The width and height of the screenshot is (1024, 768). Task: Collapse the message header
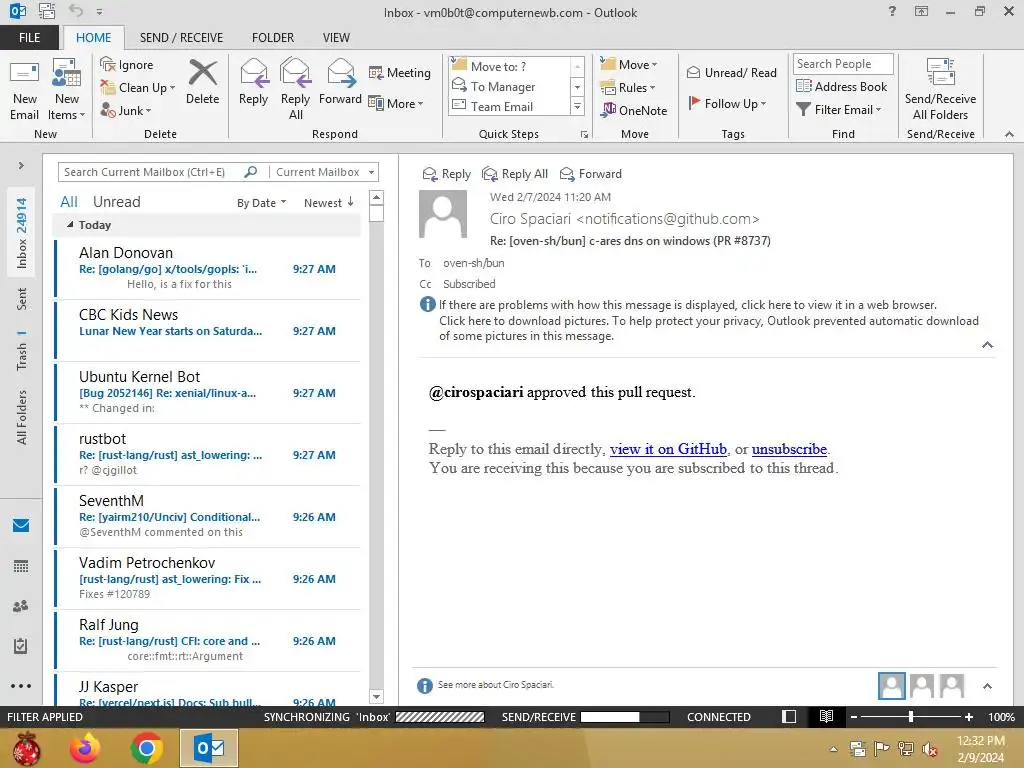click(x=987, y=345)
